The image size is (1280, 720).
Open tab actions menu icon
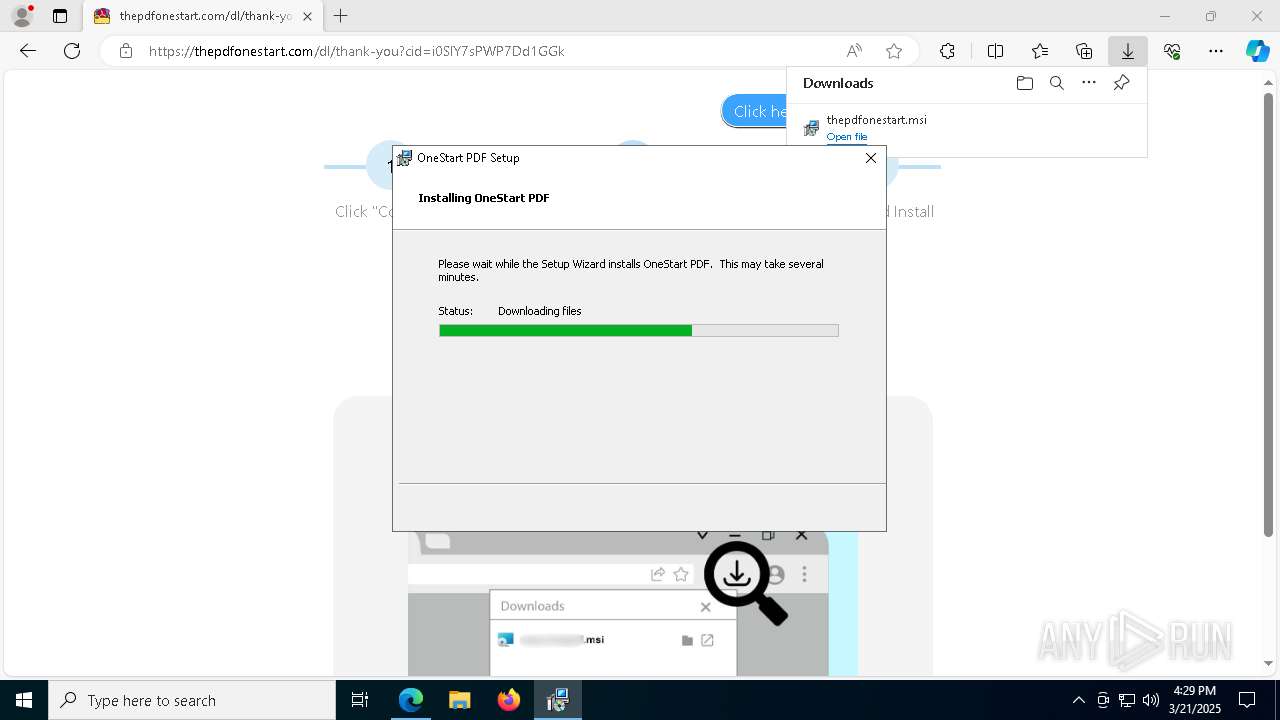pos(60,16)
